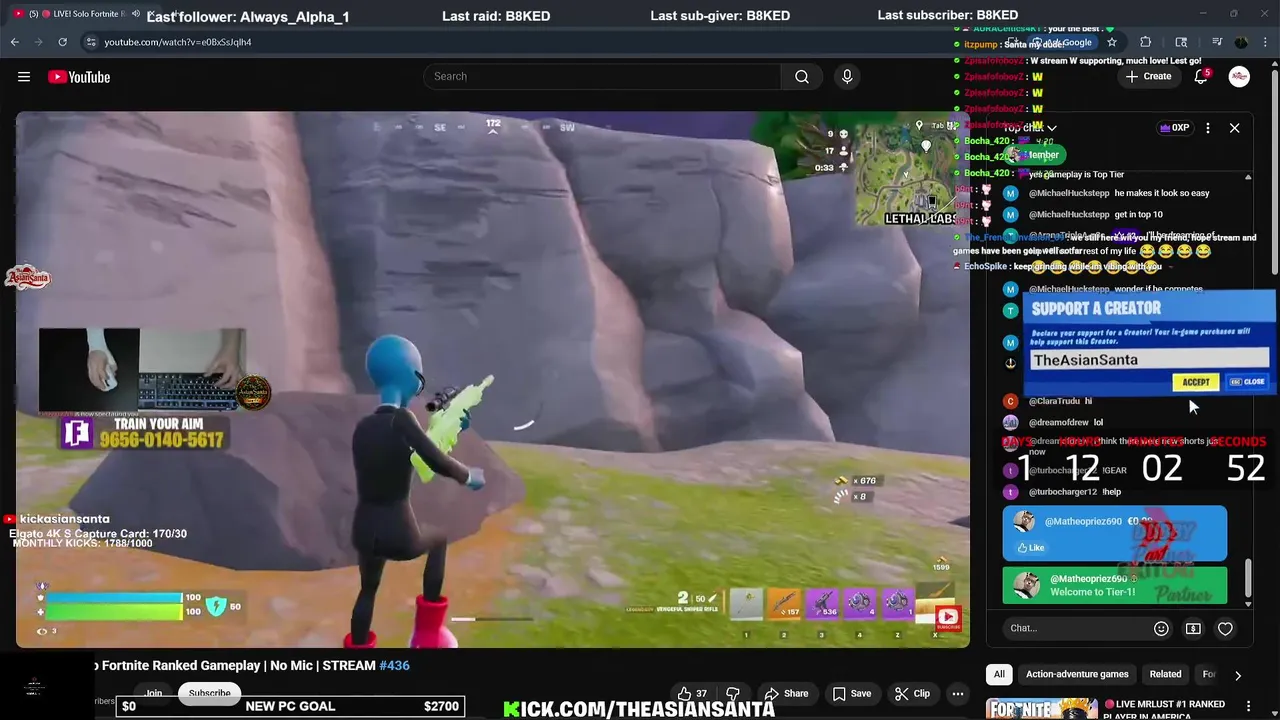This screenshot has height=720, width=1280.
Task: Reload the page with browser refresh icon
Action: 62,42
